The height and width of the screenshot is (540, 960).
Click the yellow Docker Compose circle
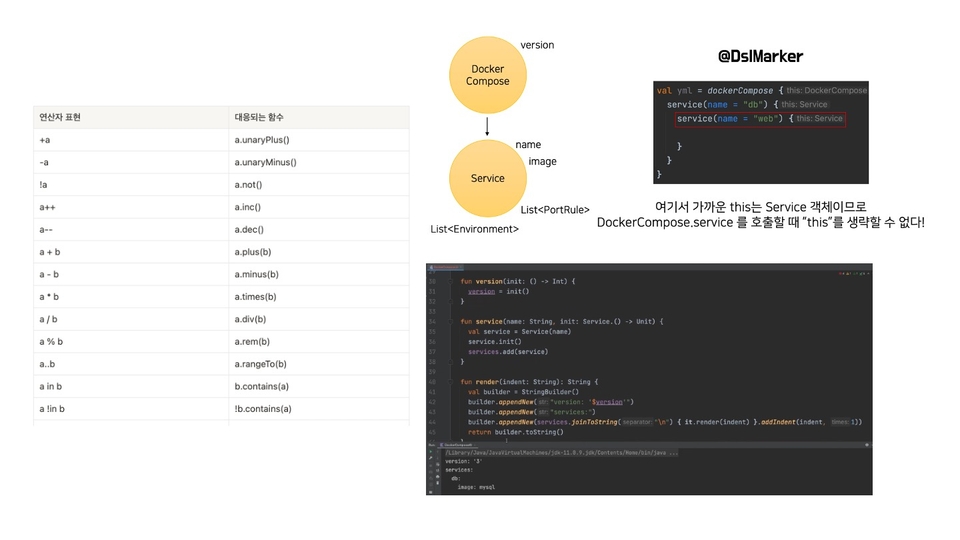[x=487, y=75]
